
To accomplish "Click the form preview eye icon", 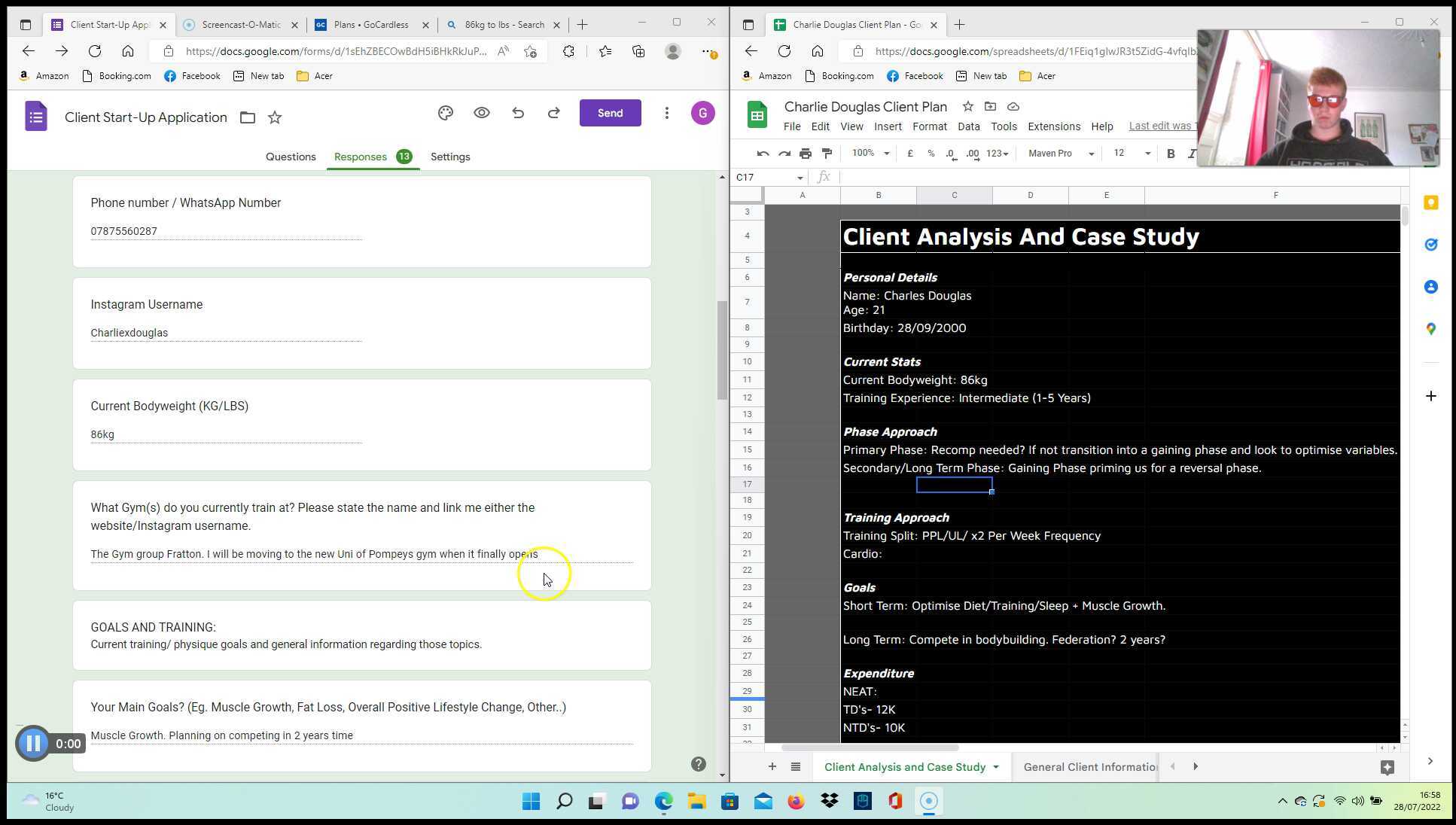I will click(482, 113).
